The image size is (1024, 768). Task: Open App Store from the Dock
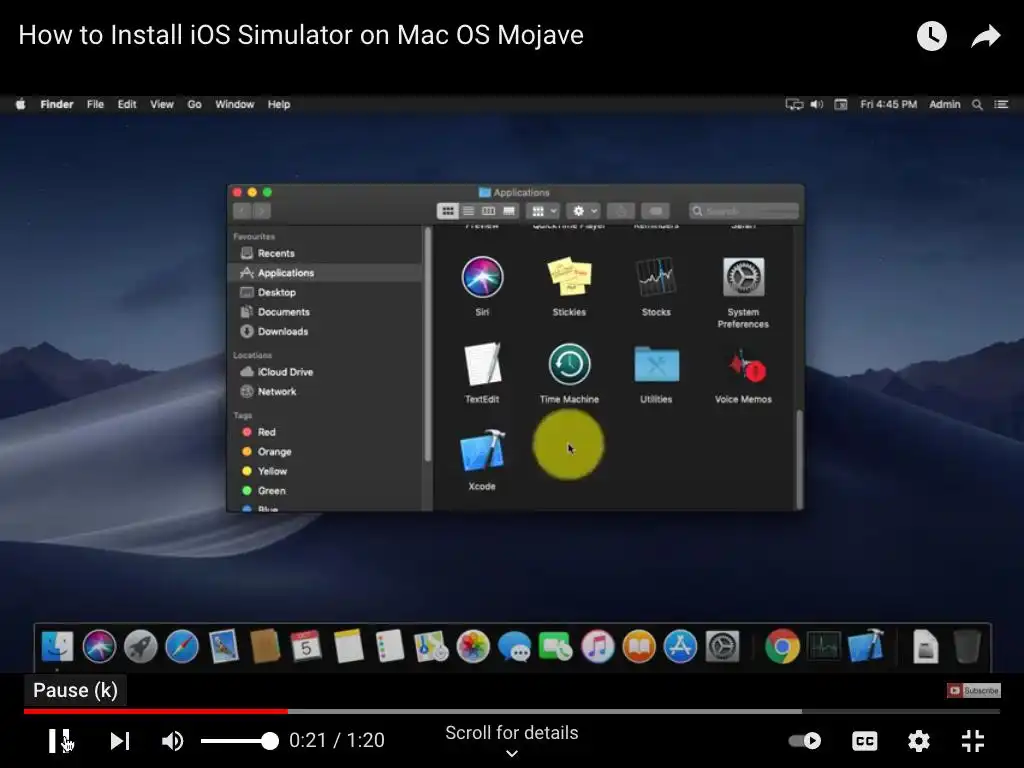[680, 647]
